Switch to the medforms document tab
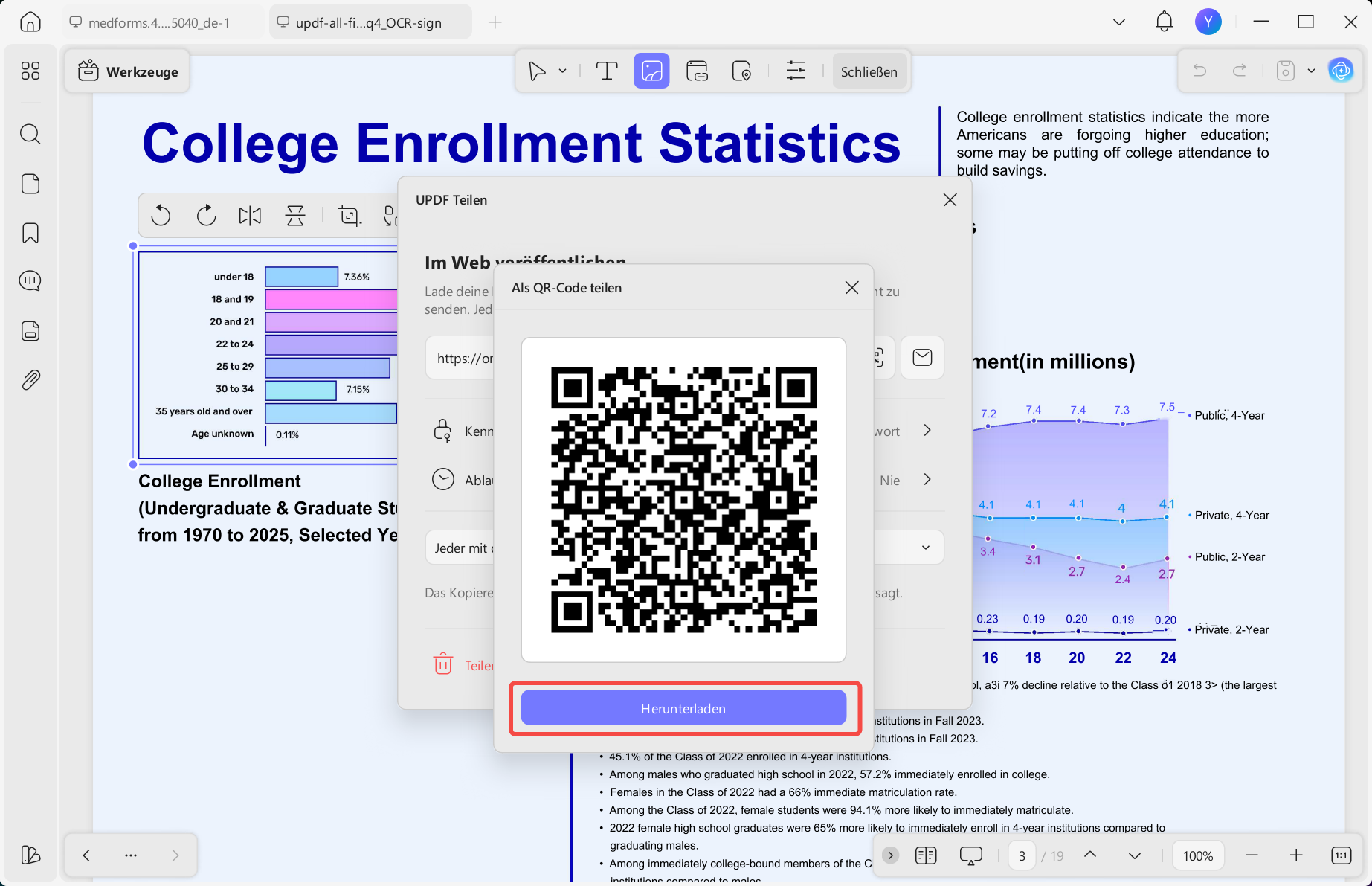 tap(163, 22)
